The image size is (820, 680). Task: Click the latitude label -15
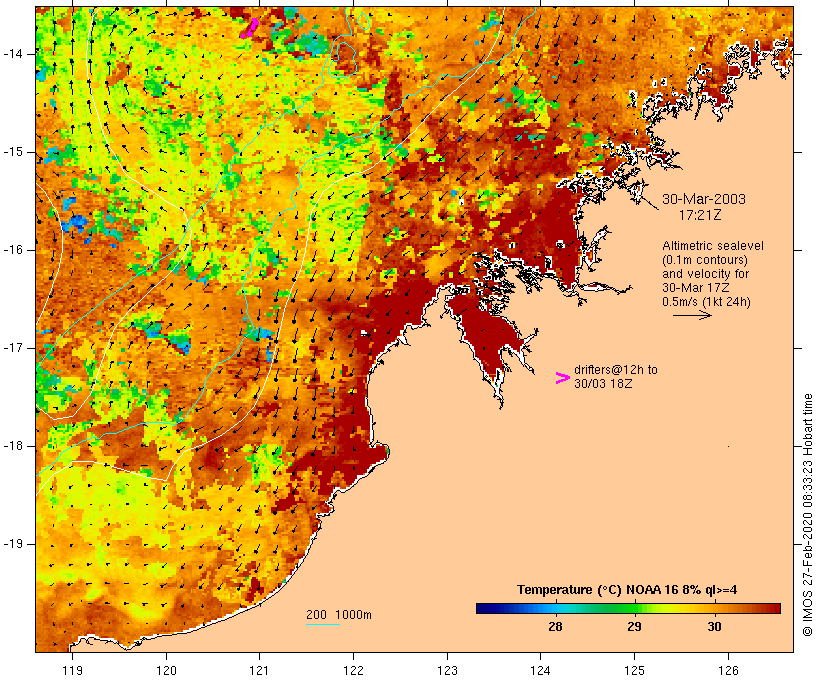13,152
